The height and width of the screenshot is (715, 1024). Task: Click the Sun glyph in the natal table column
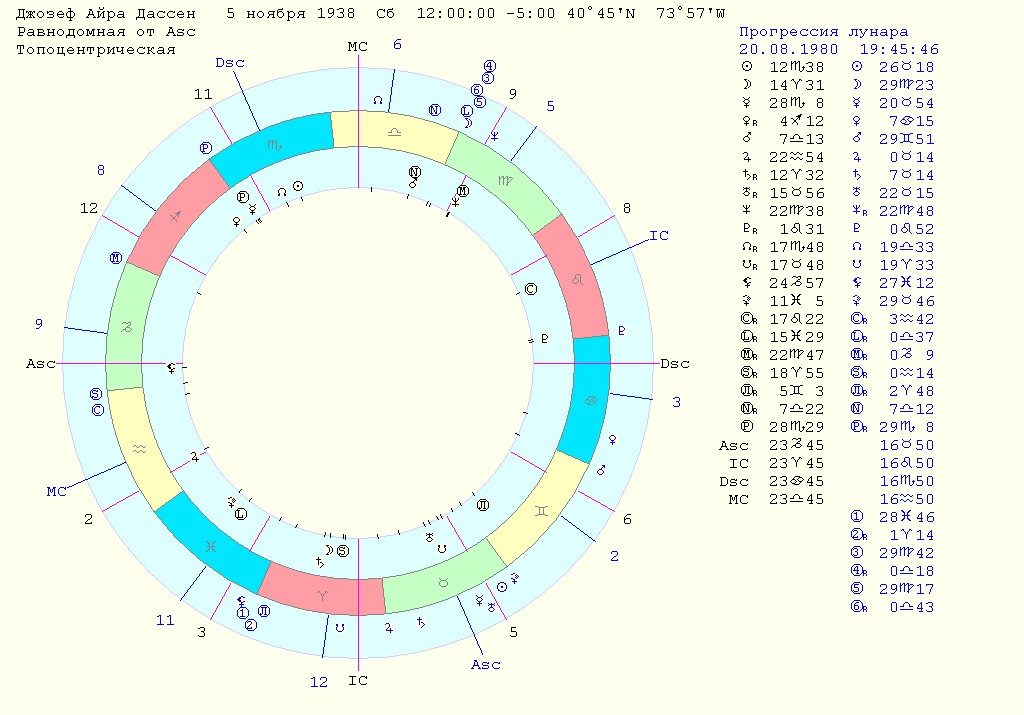tap(747, 67)
